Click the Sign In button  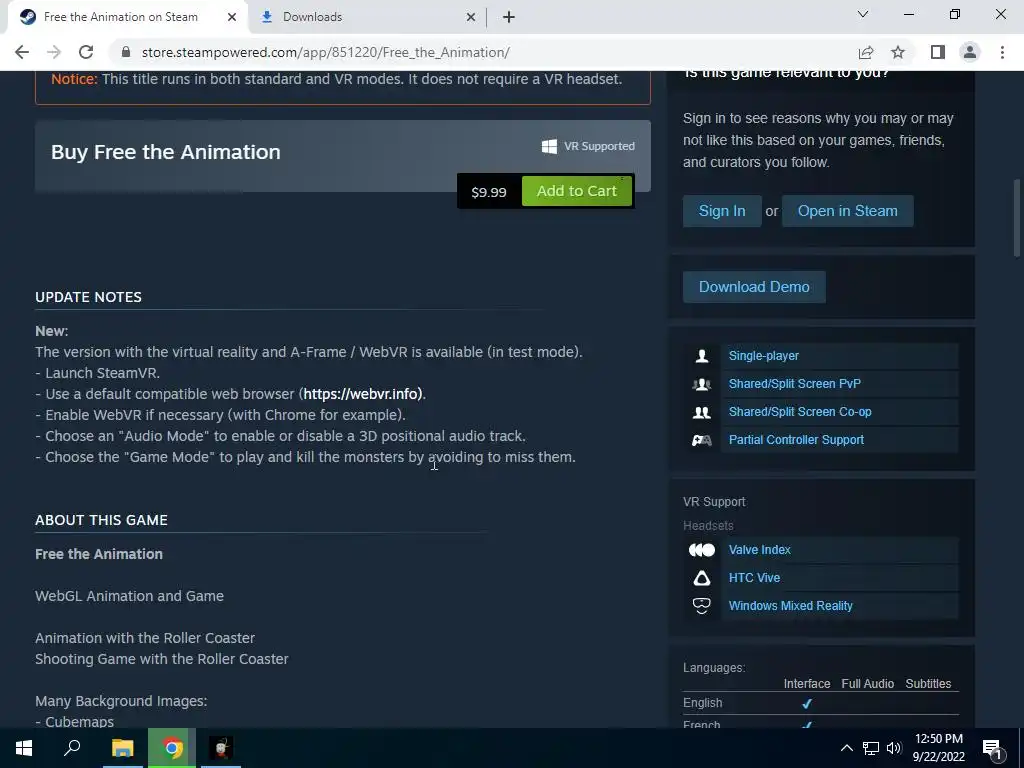(x=722, y=211)
